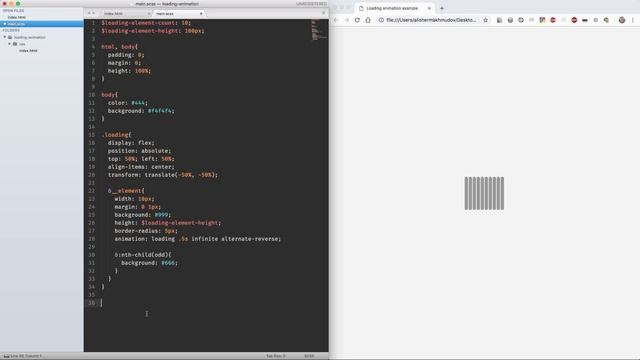Click the $loading-element-height variable on line 2

(140, 31)
